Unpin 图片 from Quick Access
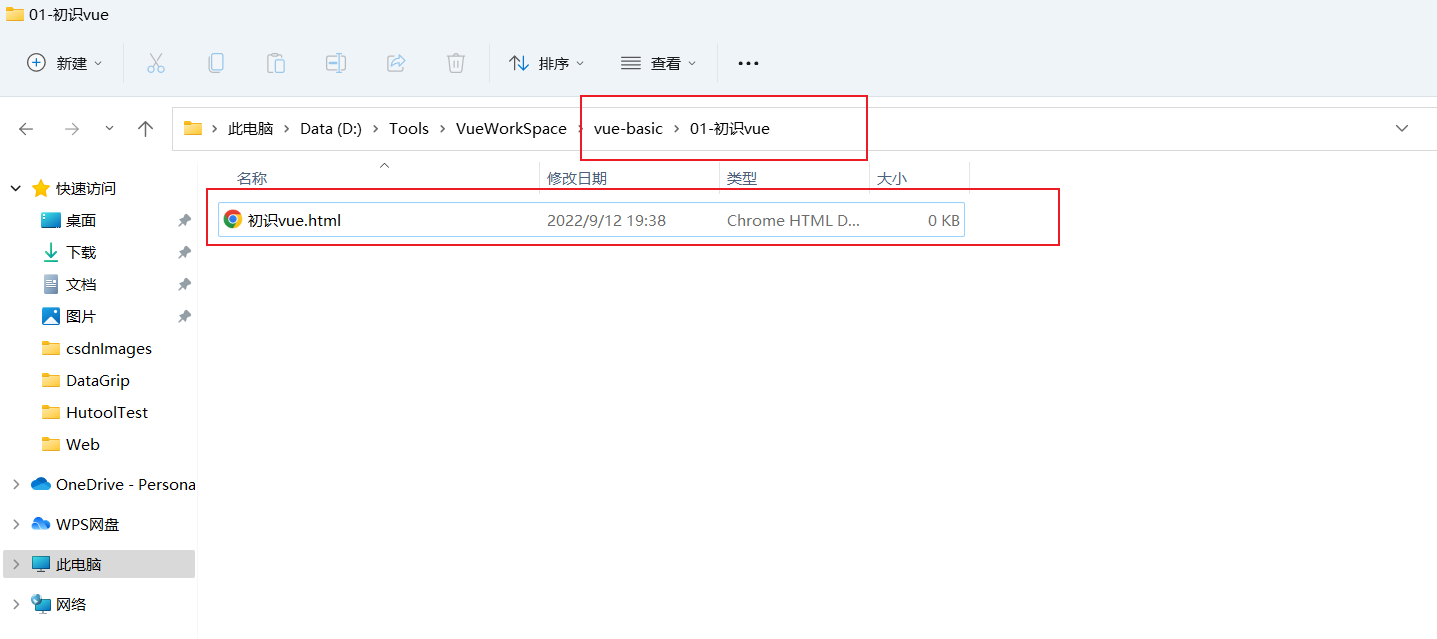This screenshot has width=1437, height=639. tap(183, 316)
